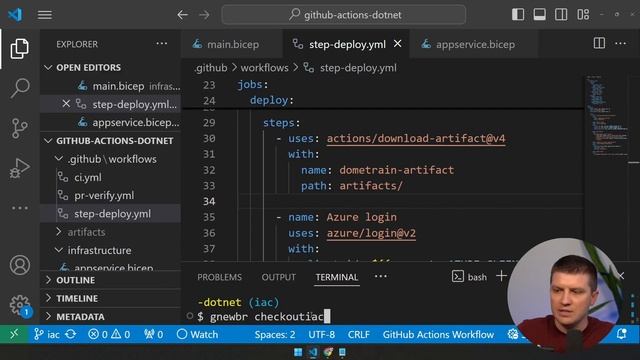640x360 pixels.
Task: Show additional activity bar views
Action: [19, 208]
